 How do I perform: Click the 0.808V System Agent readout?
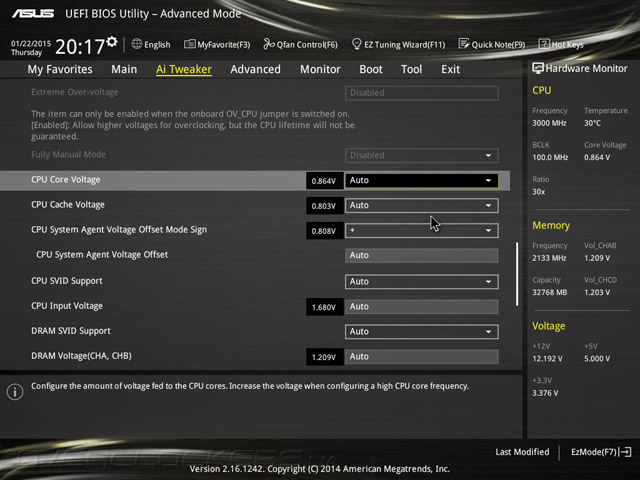coord(324,231)
